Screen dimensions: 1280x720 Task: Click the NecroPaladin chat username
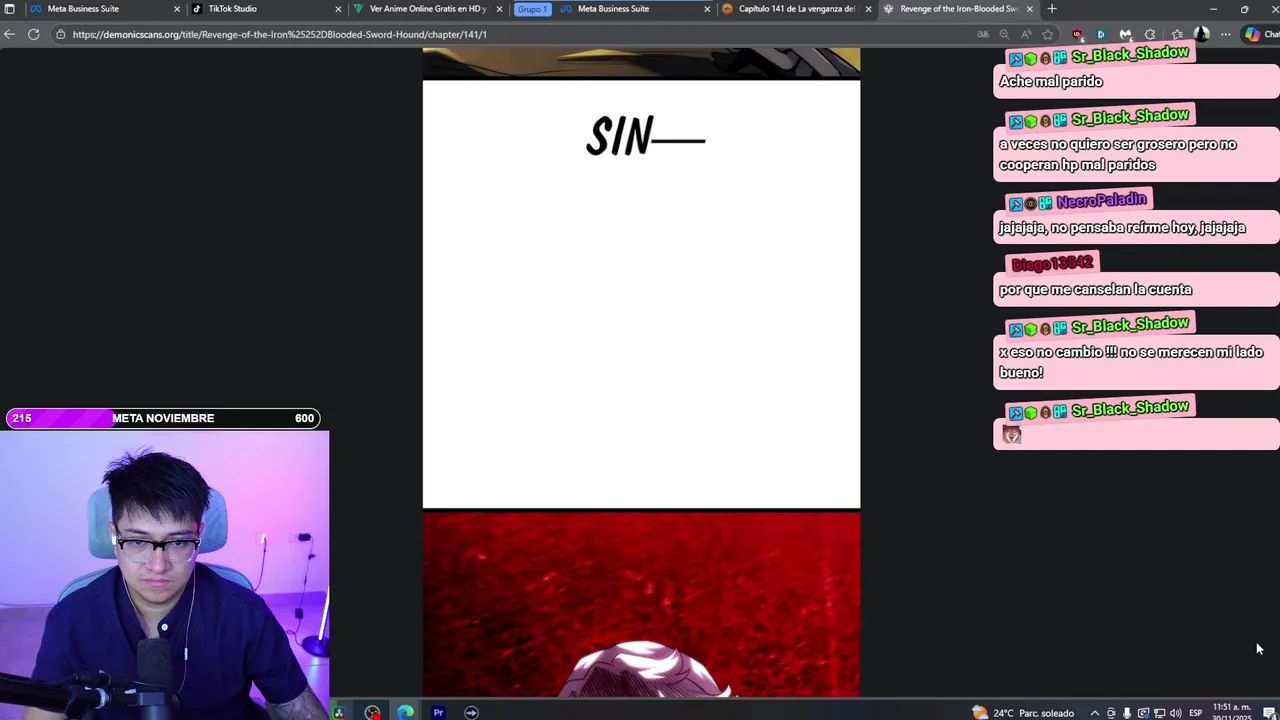click(x=1101, y=201)
